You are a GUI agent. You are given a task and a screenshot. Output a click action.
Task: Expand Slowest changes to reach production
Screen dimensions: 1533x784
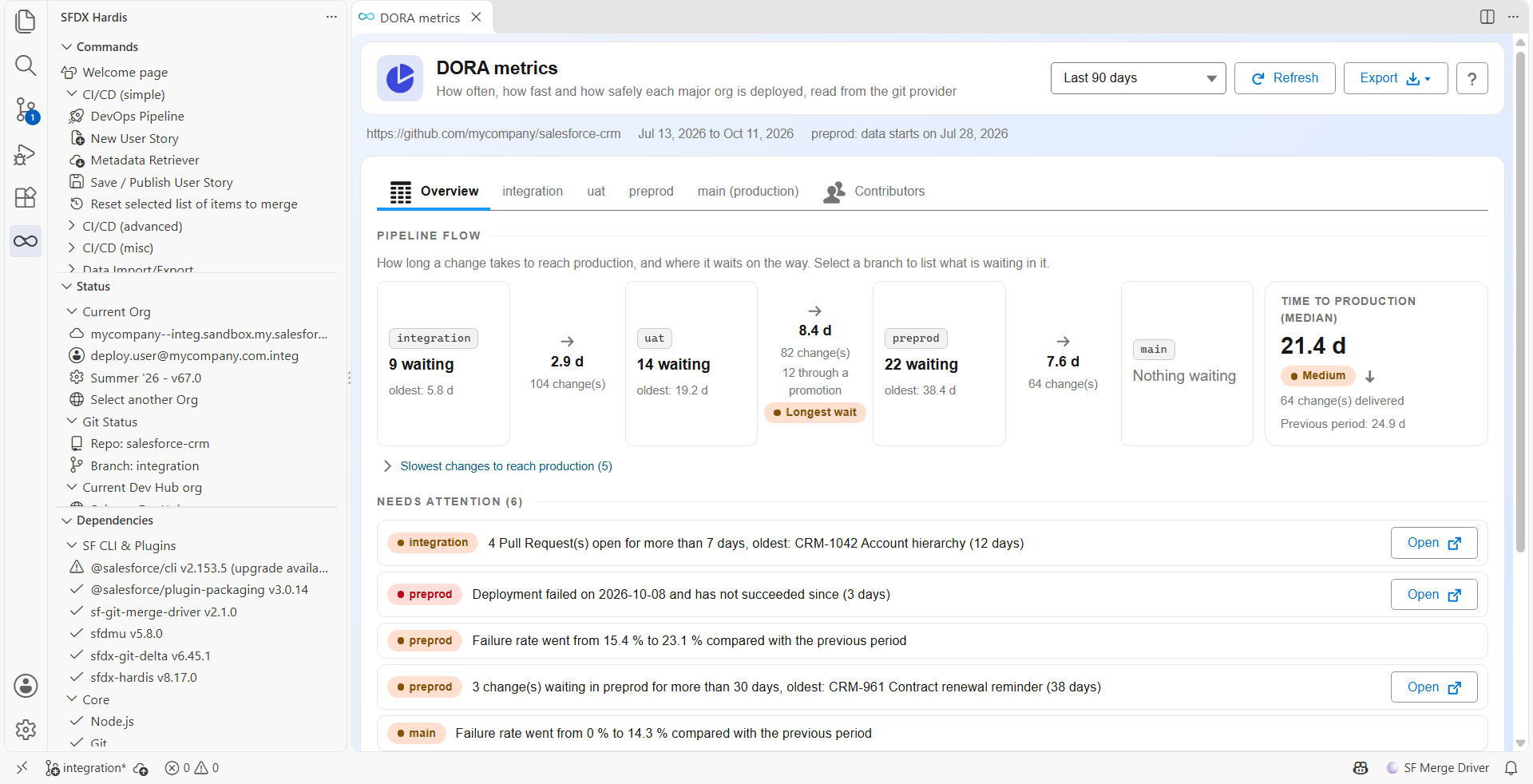pyautogui.click(x=497, y=466)
